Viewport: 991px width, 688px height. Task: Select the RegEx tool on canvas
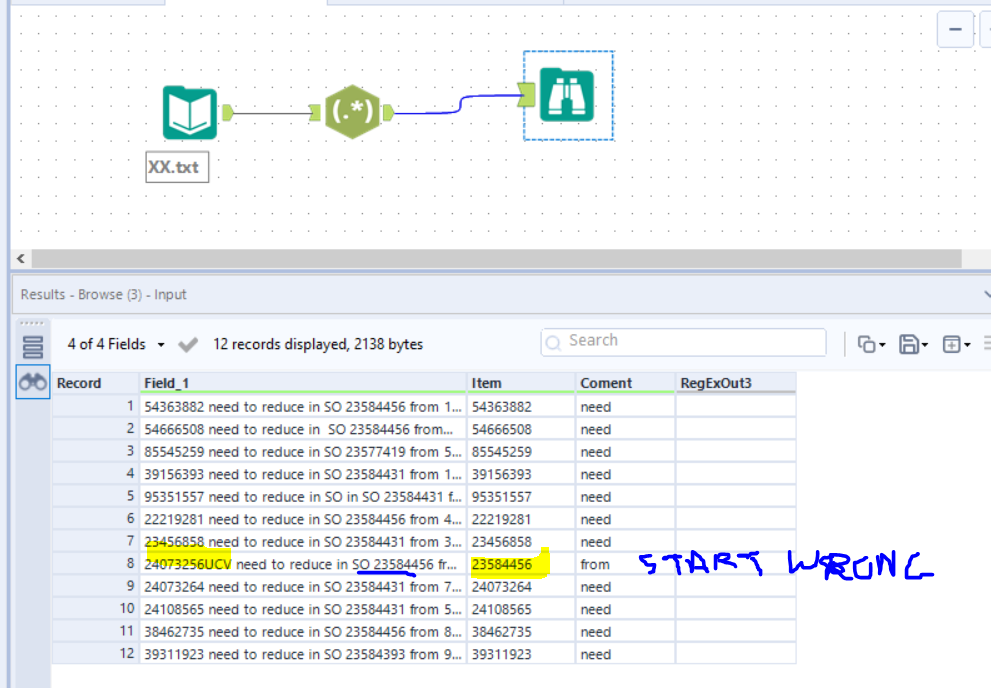pos(352,112)
